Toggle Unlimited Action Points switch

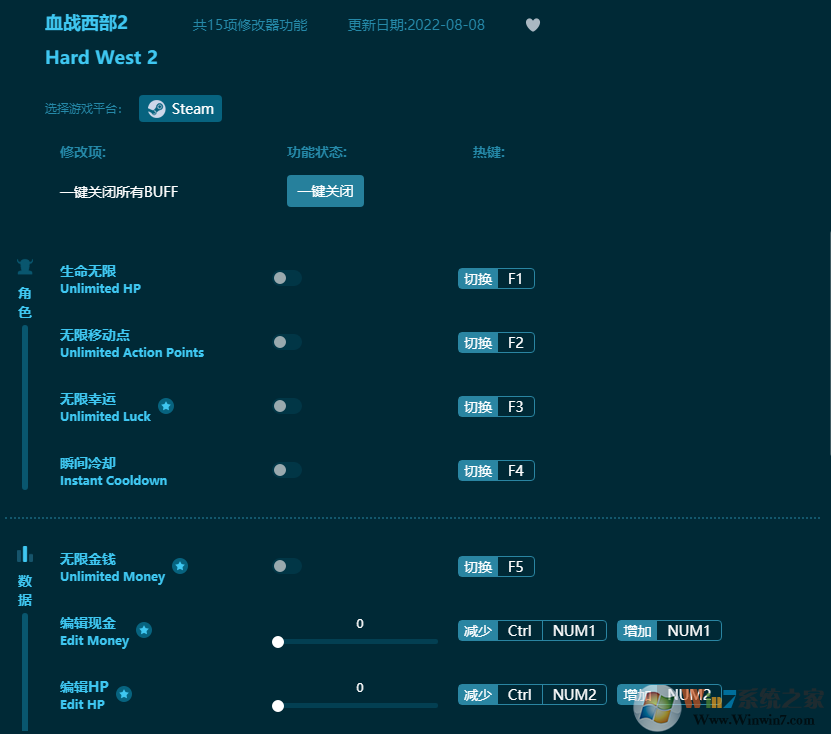[x=287, y=342]
